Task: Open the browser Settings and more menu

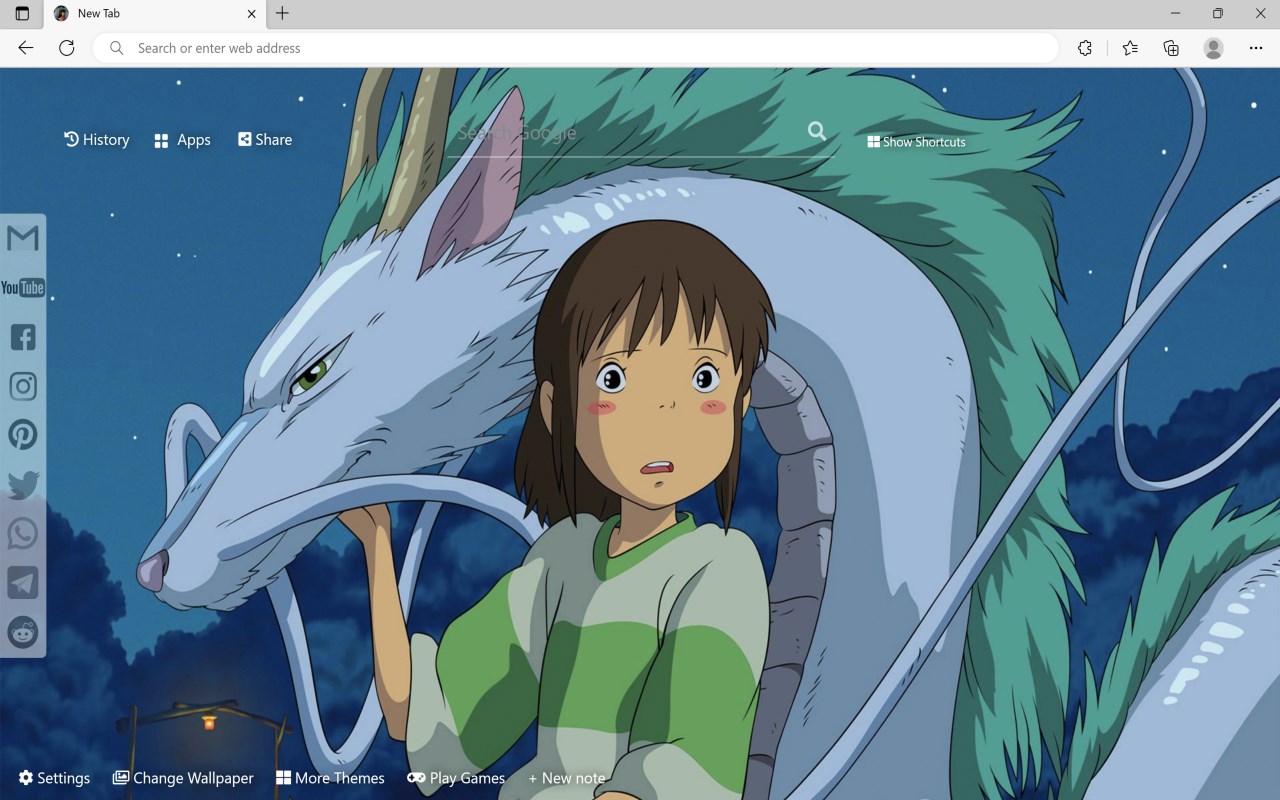Action: pyautogui.click(x=1256, y=48)
